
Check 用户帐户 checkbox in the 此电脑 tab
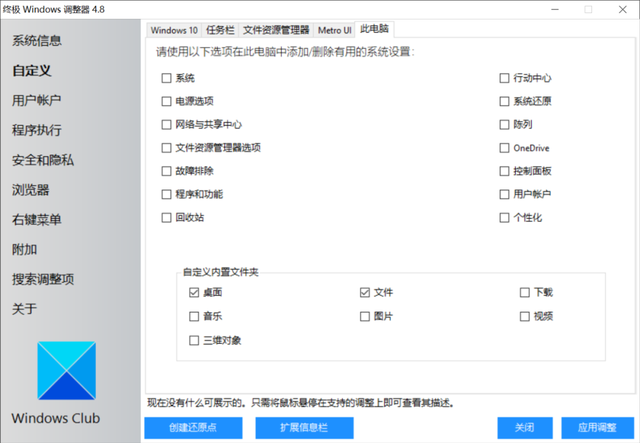504,194
